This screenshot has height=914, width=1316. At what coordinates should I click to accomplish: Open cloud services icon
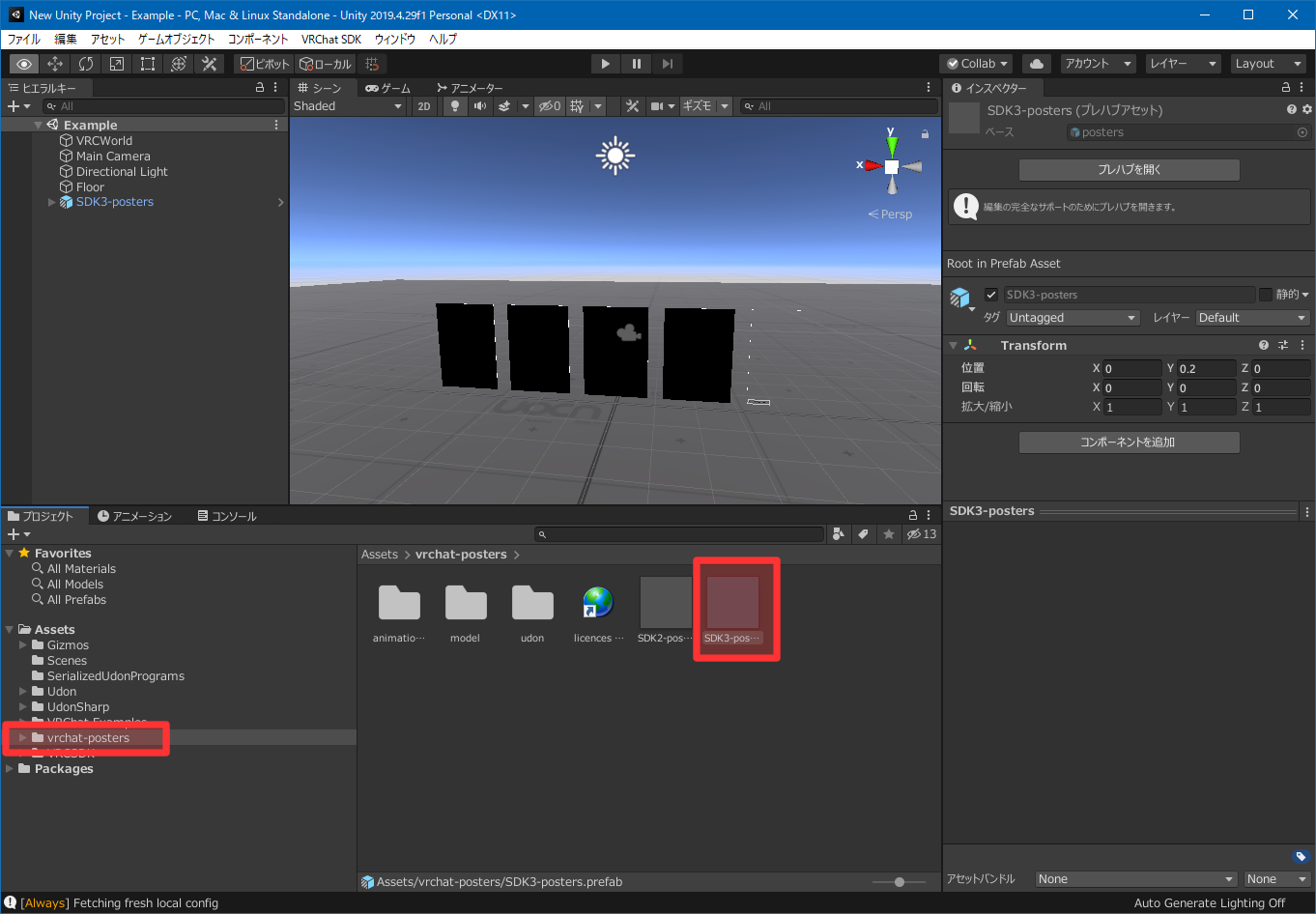coord(1037,64)
